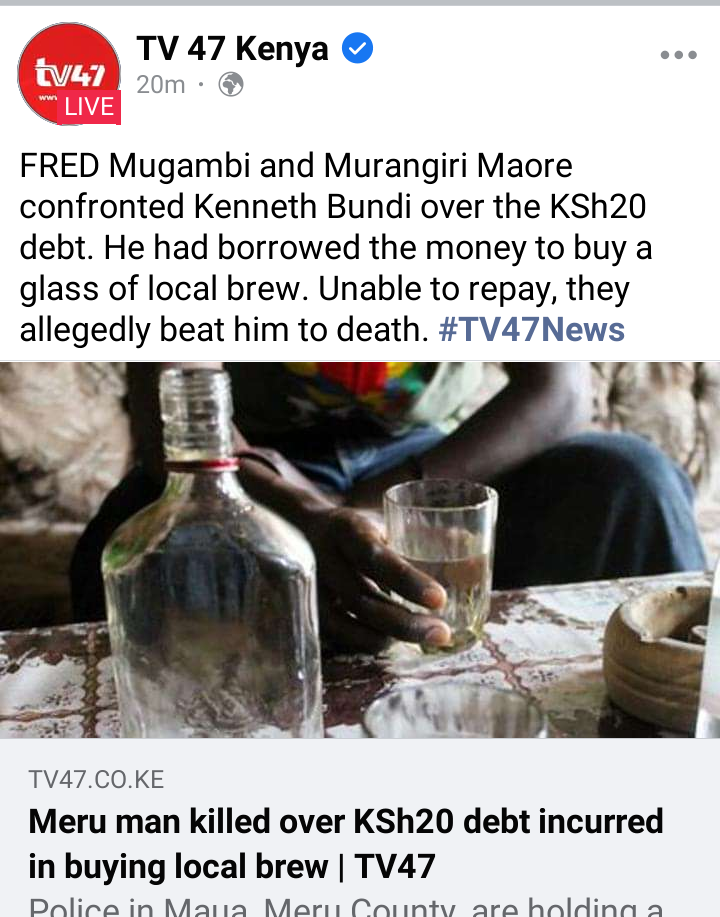
Task: Follow the #TV47News hashtag
Action: (532, 329)
